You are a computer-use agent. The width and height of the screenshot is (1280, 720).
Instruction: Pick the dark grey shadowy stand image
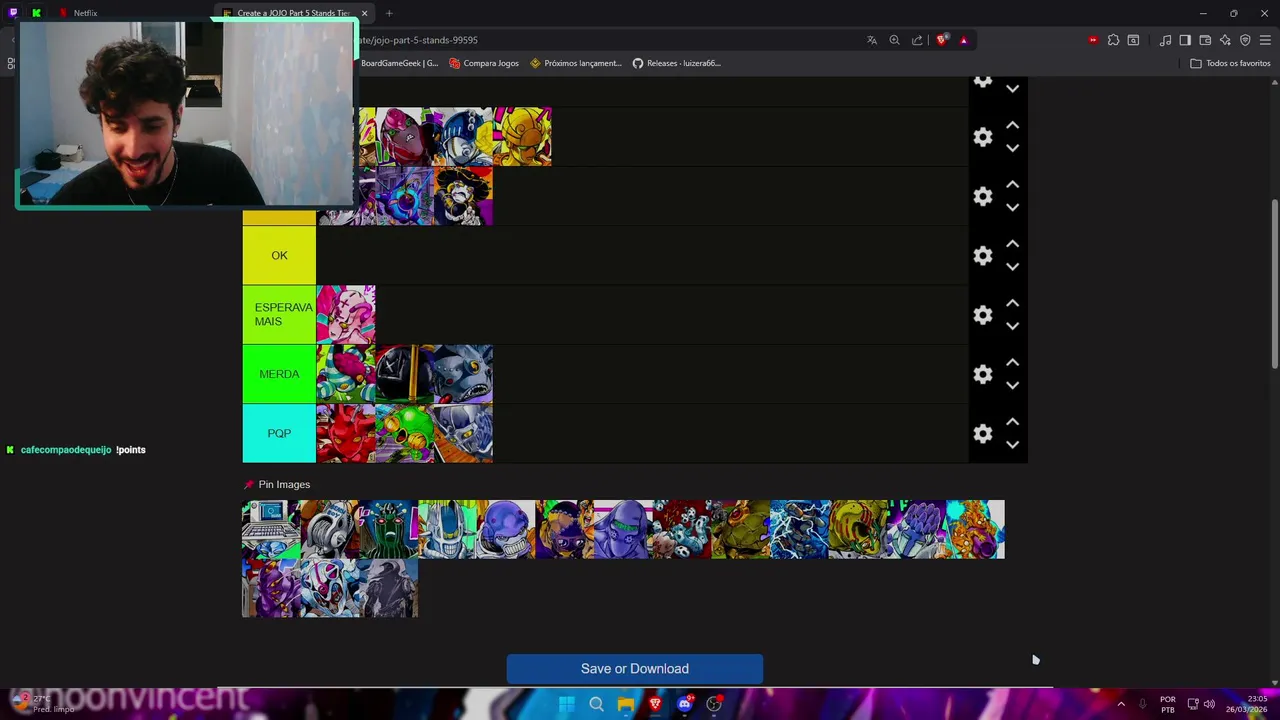pos(389,588)
